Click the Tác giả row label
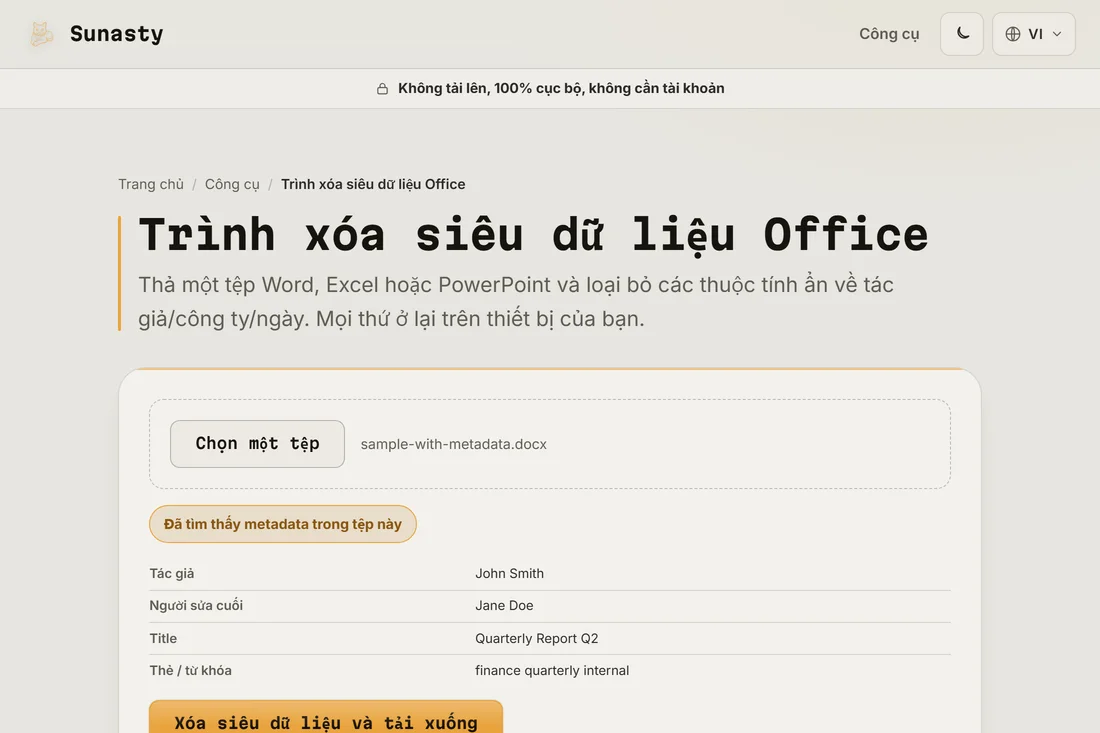Image resolution: width=1100 pixels, height=733 pixels. (172, 573)
